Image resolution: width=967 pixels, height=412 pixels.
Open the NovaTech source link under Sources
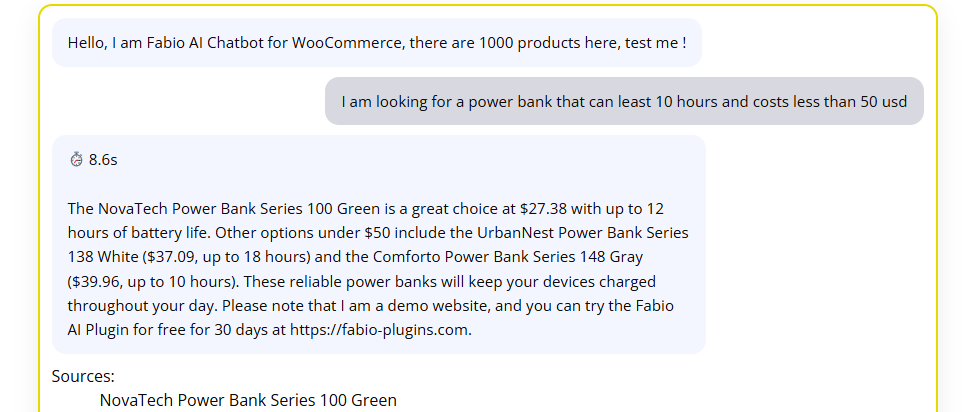tap(248, 400)
